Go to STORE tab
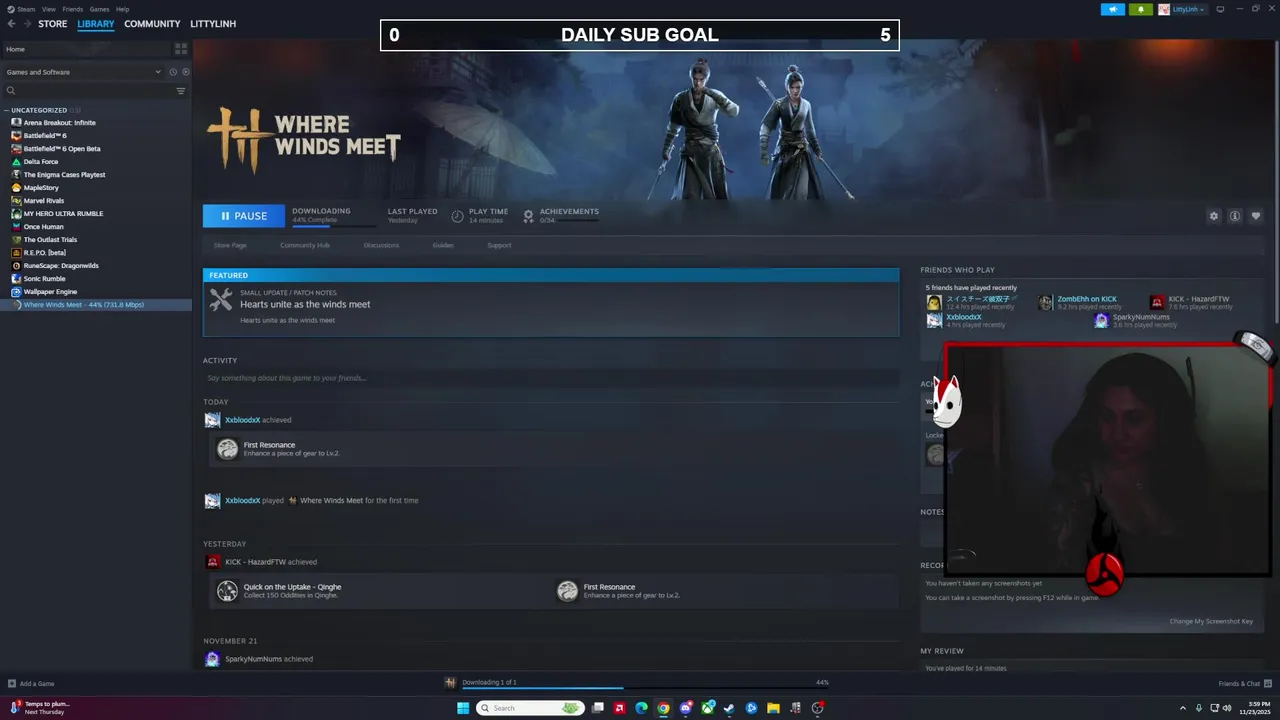The height and width of the screenshot is (720, 1280). pos(53,24)
